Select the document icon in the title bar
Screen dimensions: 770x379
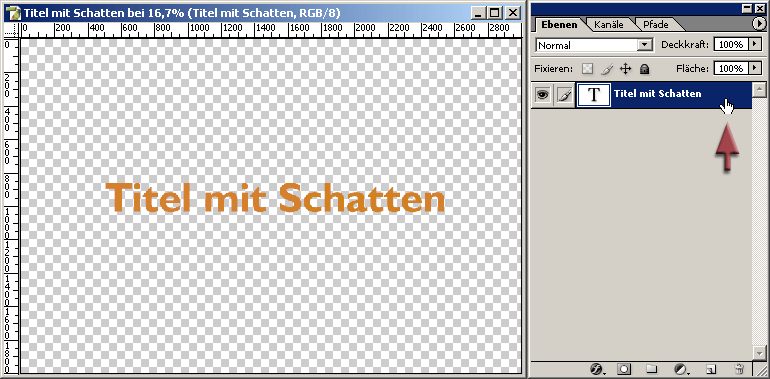pos(15,13)
